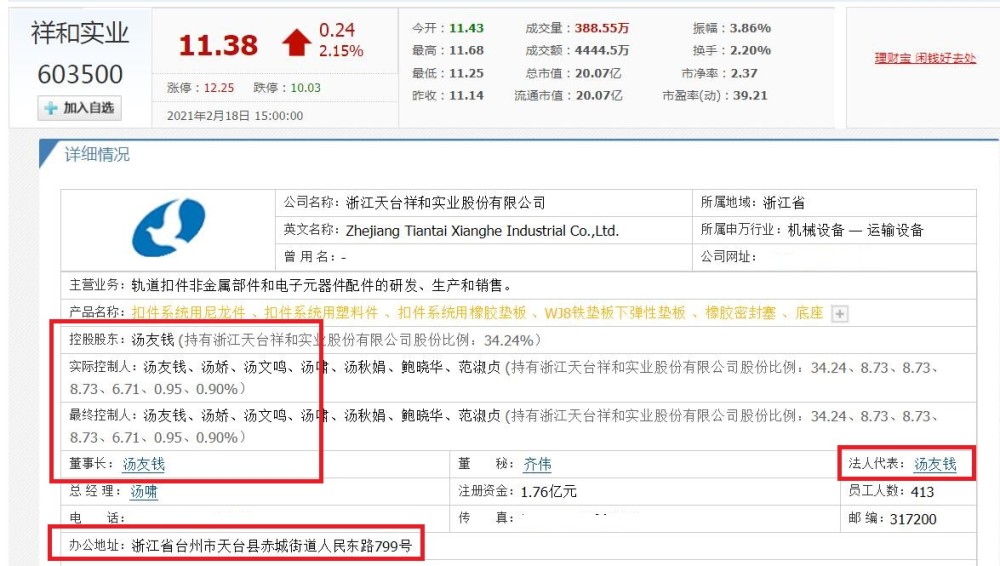
Task: Click percent change 2.15%
Action: click(341, 51)
